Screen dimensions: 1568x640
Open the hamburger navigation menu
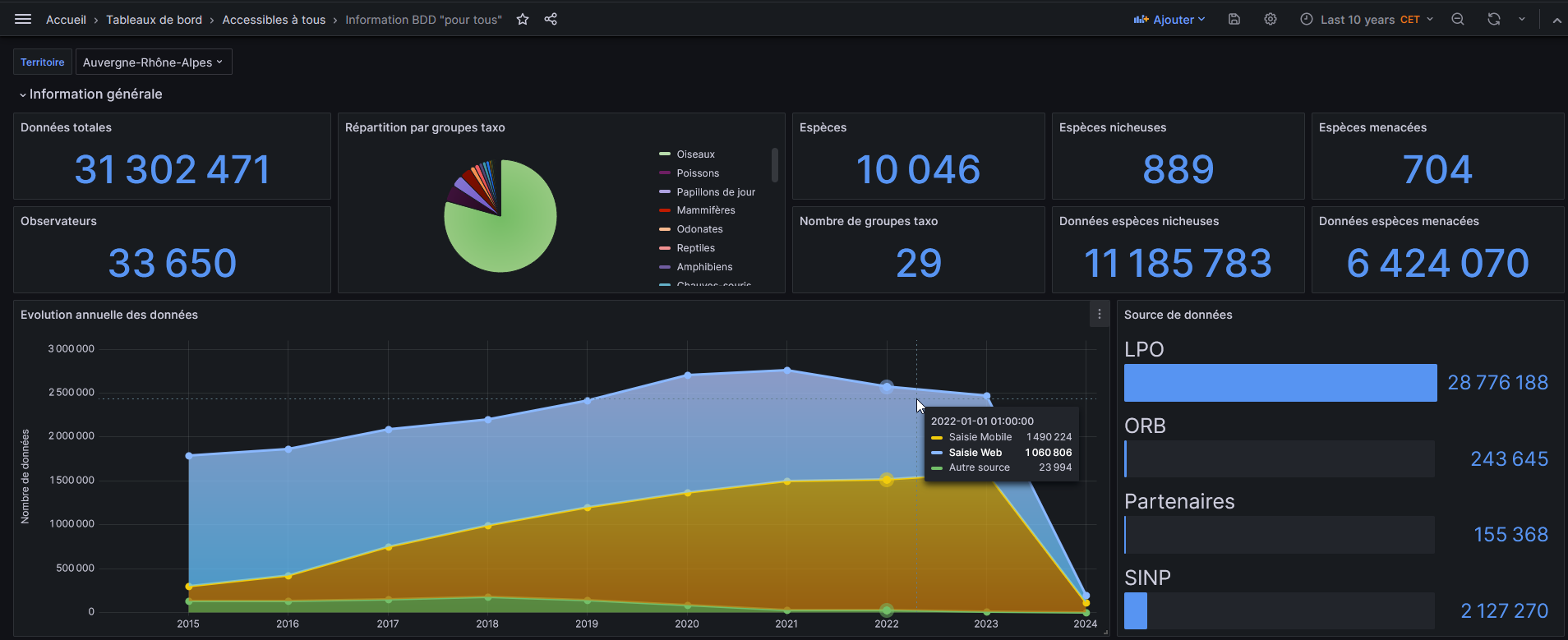pos(23,19)
